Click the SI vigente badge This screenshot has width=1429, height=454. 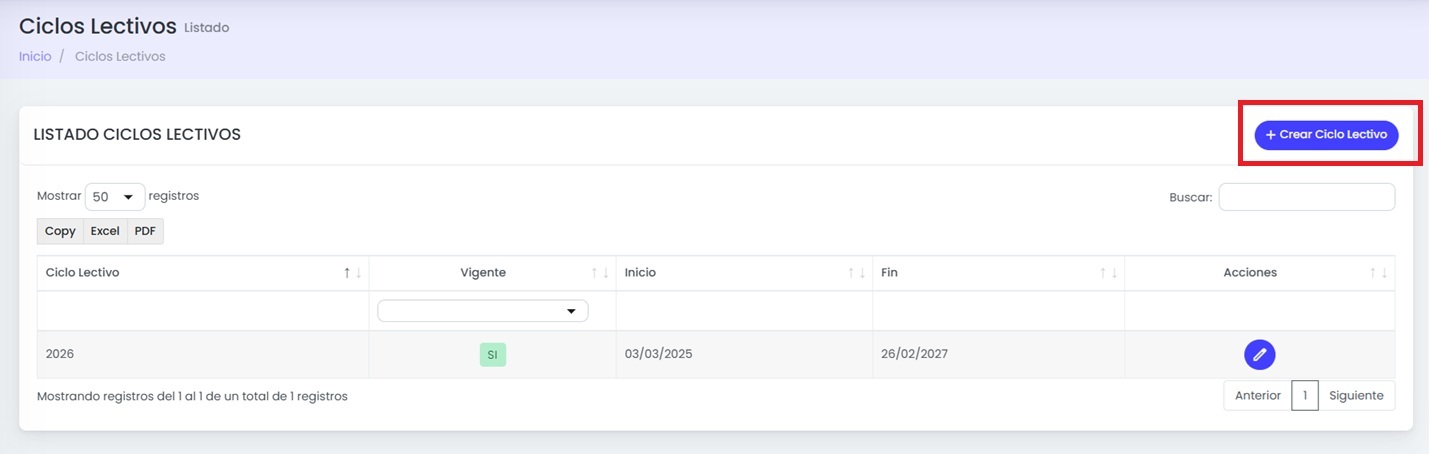pos(492,355)
